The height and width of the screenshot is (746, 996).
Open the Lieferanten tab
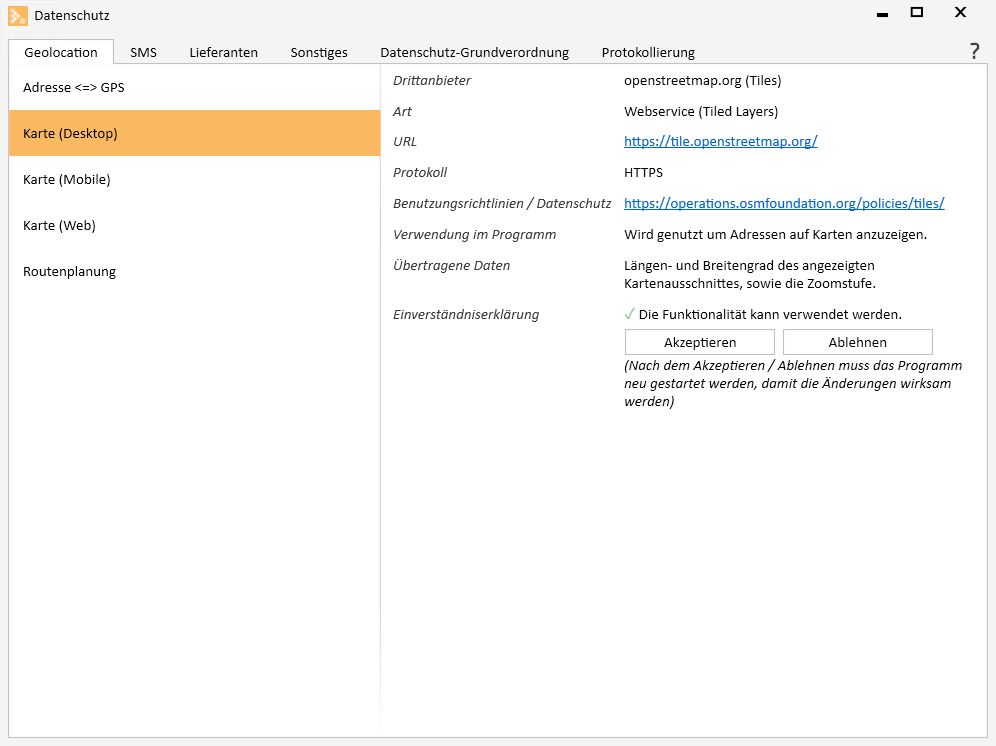[224, 52]
